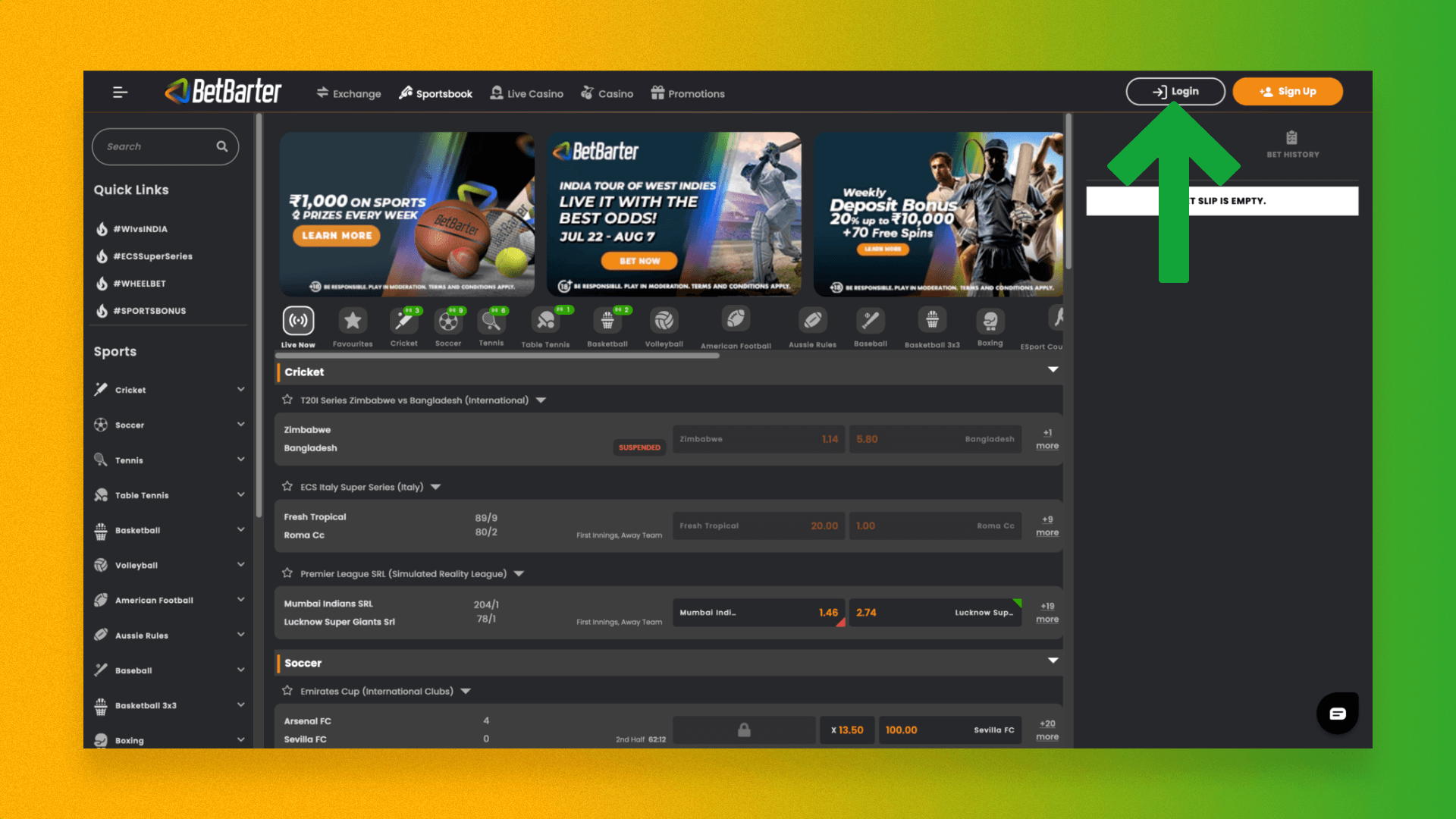Click the Promotions menu item

695,93
